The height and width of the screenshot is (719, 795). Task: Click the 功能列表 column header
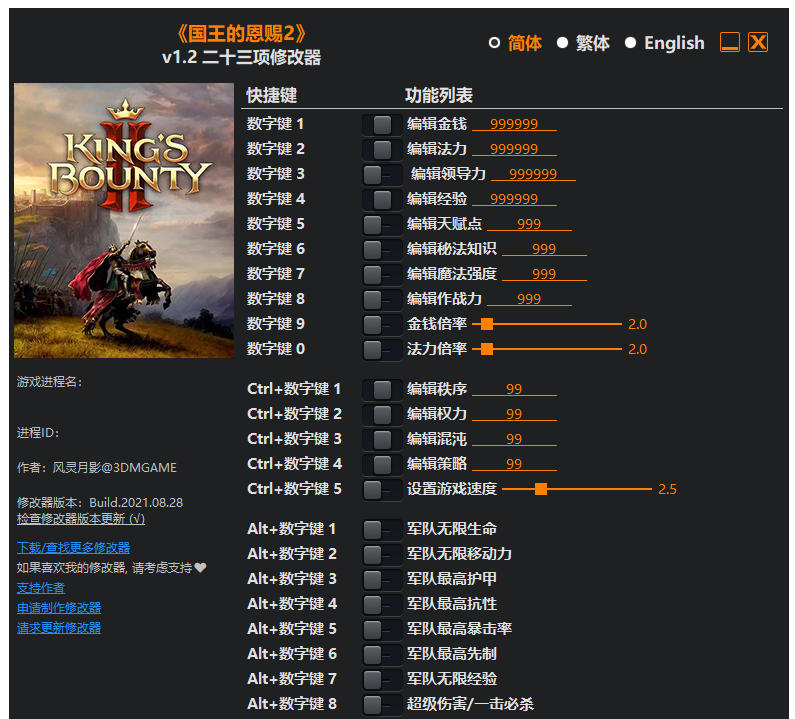click(439, 95)
